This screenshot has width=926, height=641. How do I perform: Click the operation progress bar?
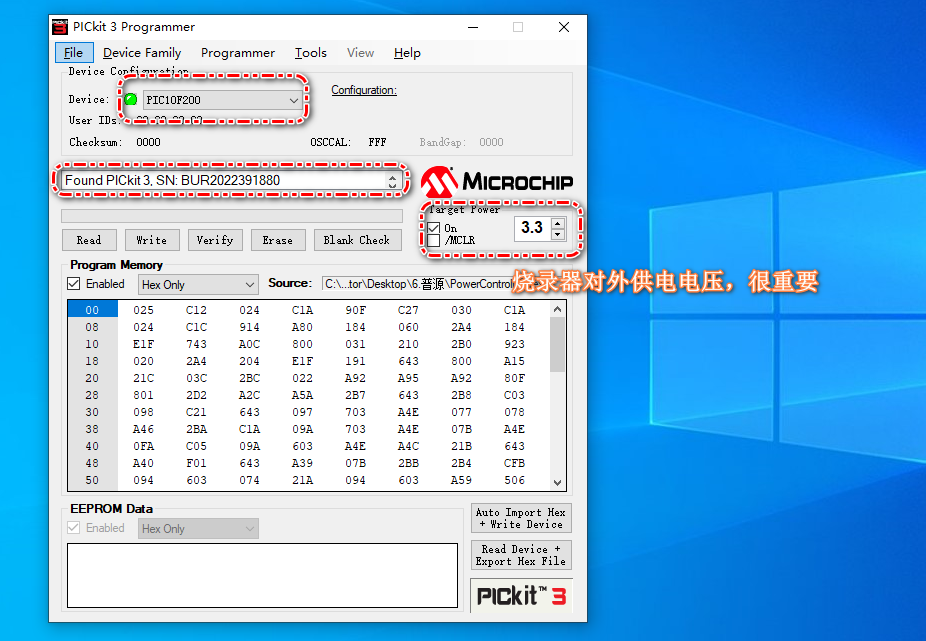[x=232, y=216]
